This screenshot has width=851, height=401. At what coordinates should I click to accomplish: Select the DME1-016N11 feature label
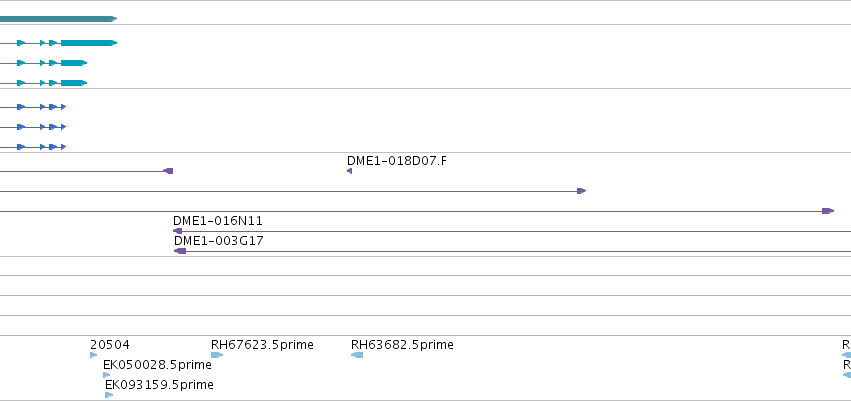click(218, 221)
